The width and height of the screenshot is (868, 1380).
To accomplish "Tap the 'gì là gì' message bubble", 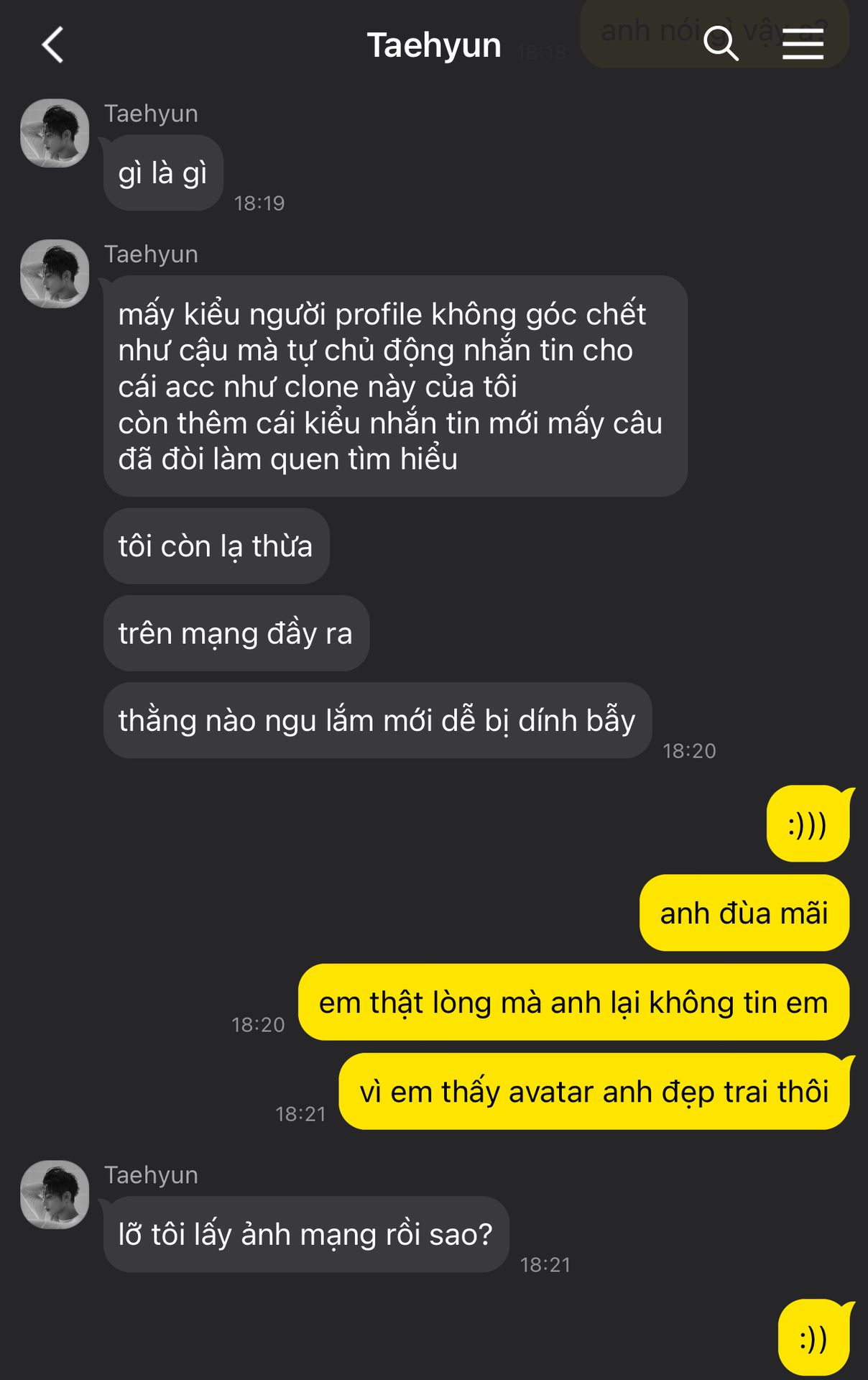I will pyautogui.click(x=163, y=173).
